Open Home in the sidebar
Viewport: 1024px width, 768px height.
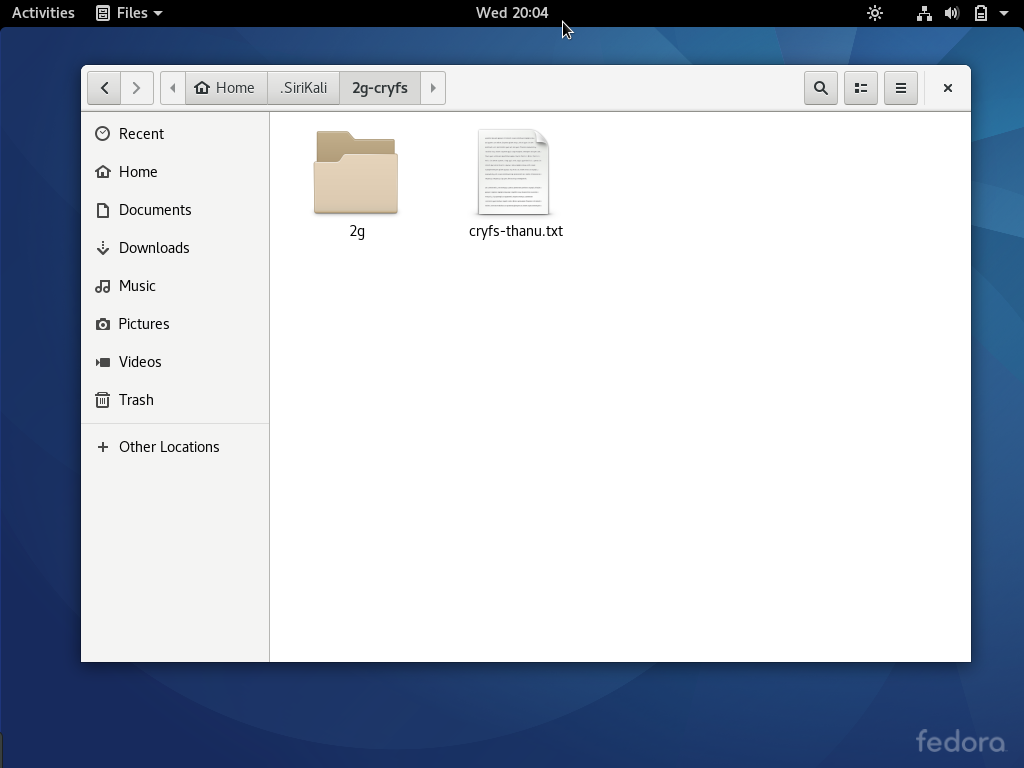(175, 172)
